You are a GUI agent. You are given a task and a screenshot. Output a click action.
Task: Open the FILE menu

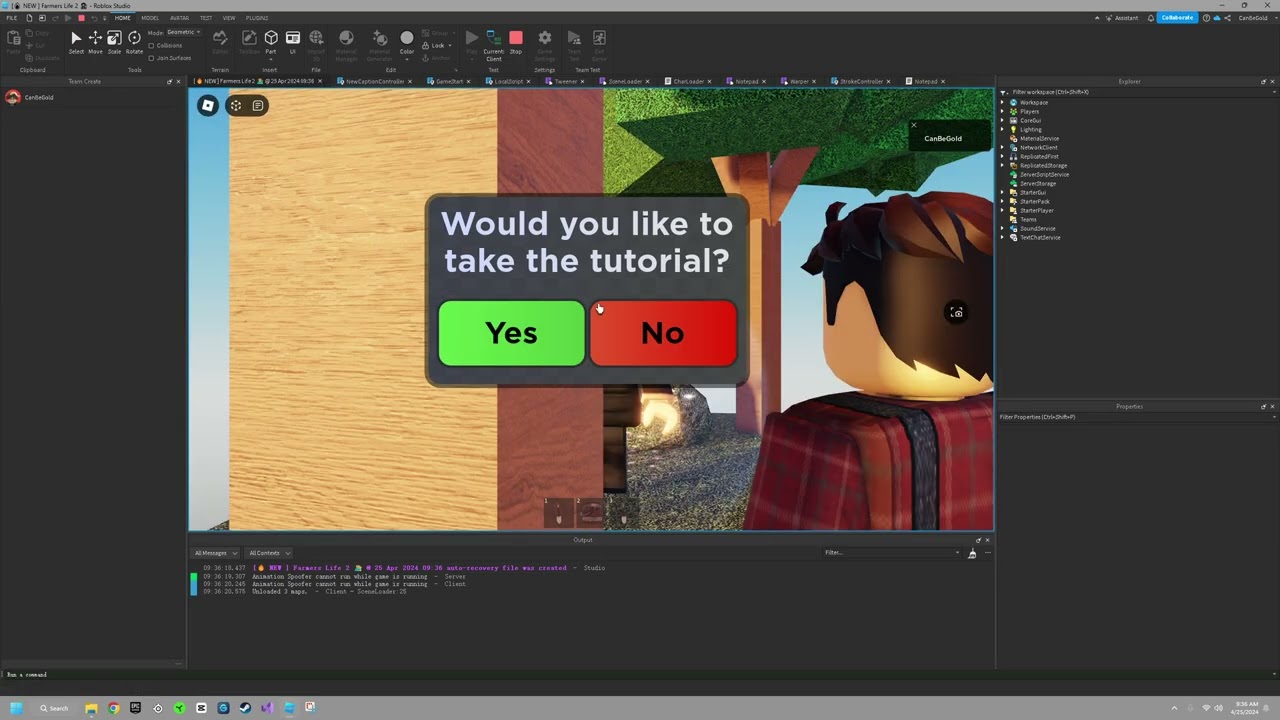point(12,18)
